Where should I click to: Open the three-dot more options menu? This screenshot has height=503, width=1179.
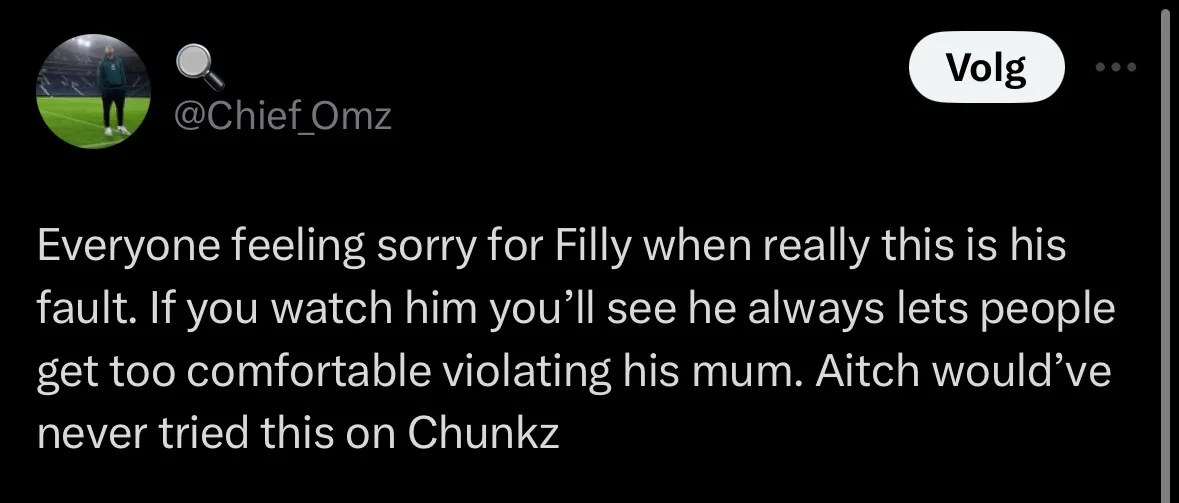click(x=1117, y=68)
